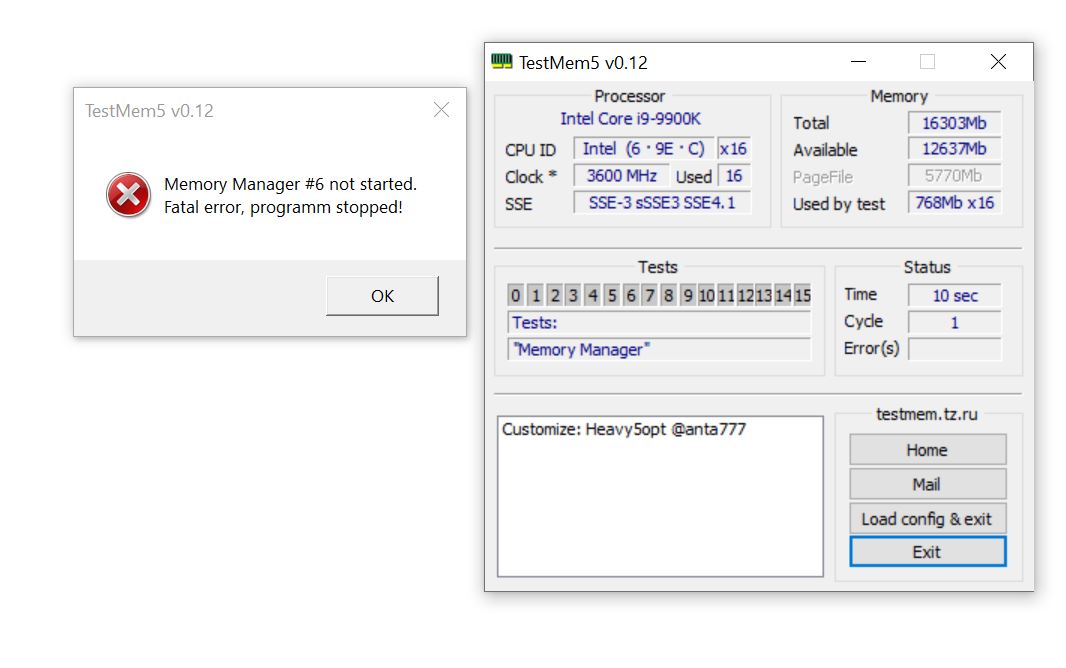Select test box number 9

click(688, 295)
